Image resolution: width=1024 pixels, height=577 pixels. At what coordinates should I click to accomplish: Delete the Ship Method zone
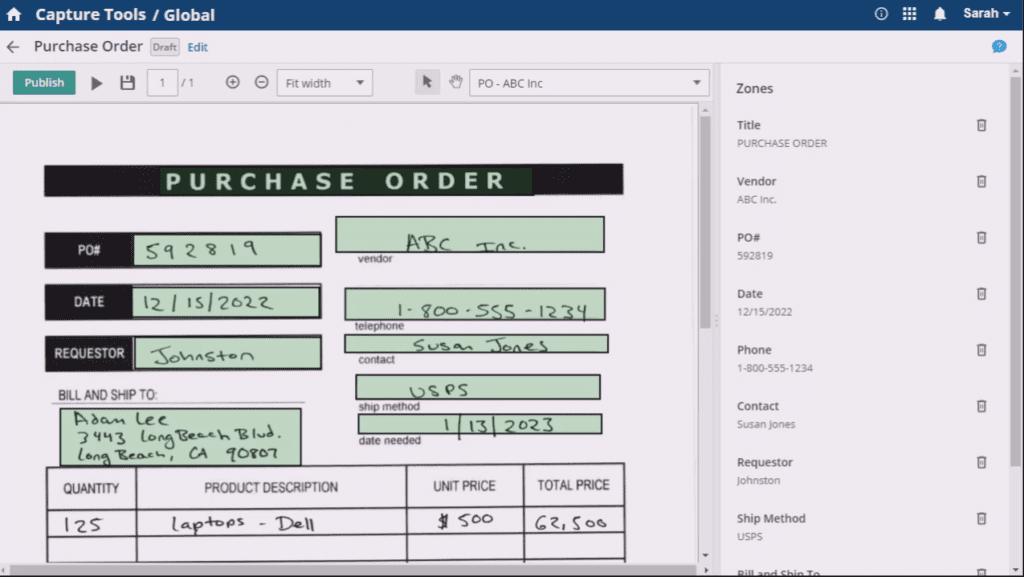[981, 518]
